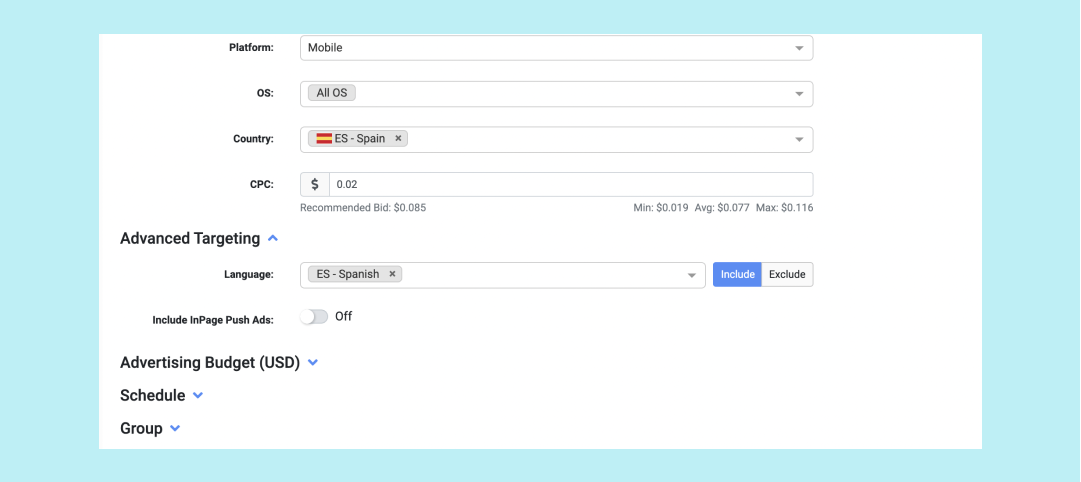
Task: Click the Advanced Targeting heading text
Action: (190, 239)
